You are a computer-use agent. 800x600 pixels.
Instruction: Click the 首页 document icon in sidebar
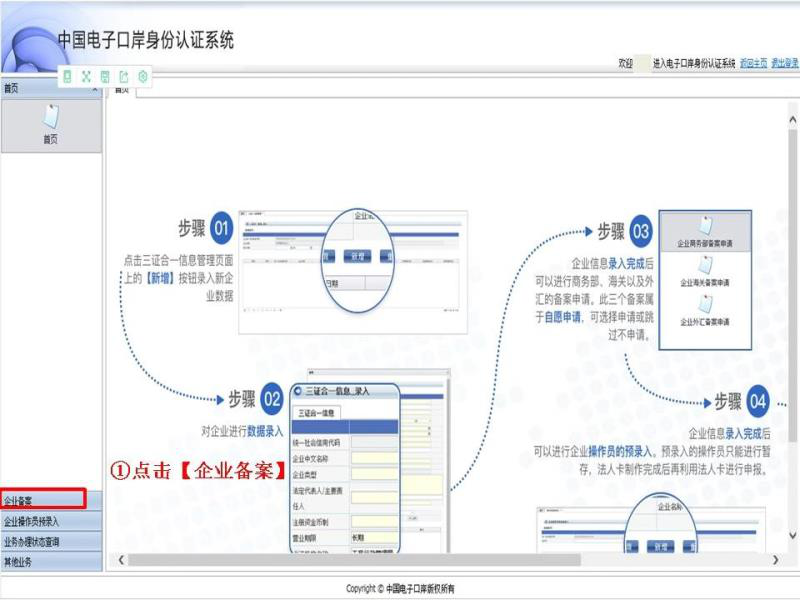tap(50, 118)
